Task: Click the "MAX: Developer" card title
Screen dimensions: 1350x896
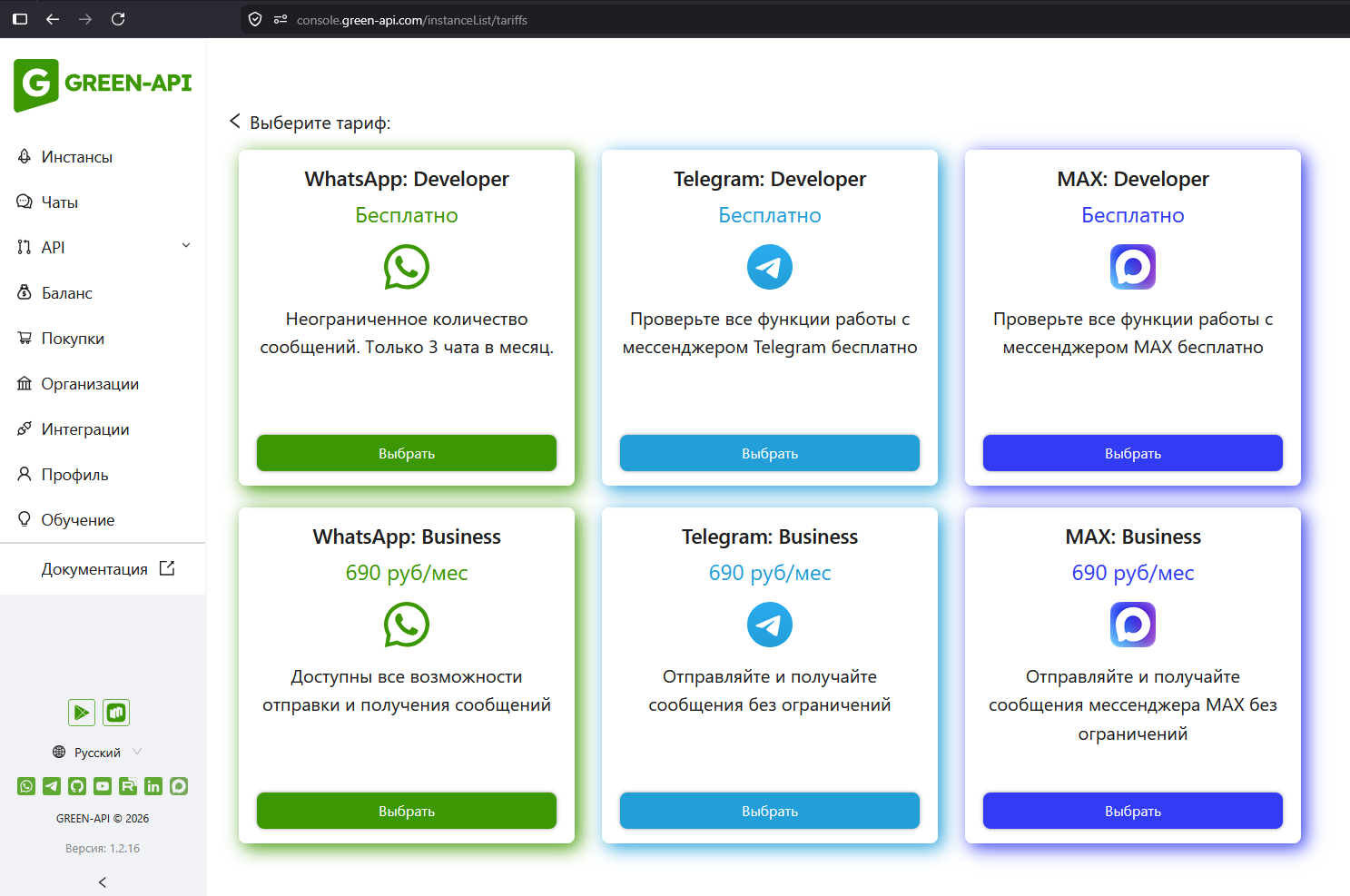Action: 1133,179
